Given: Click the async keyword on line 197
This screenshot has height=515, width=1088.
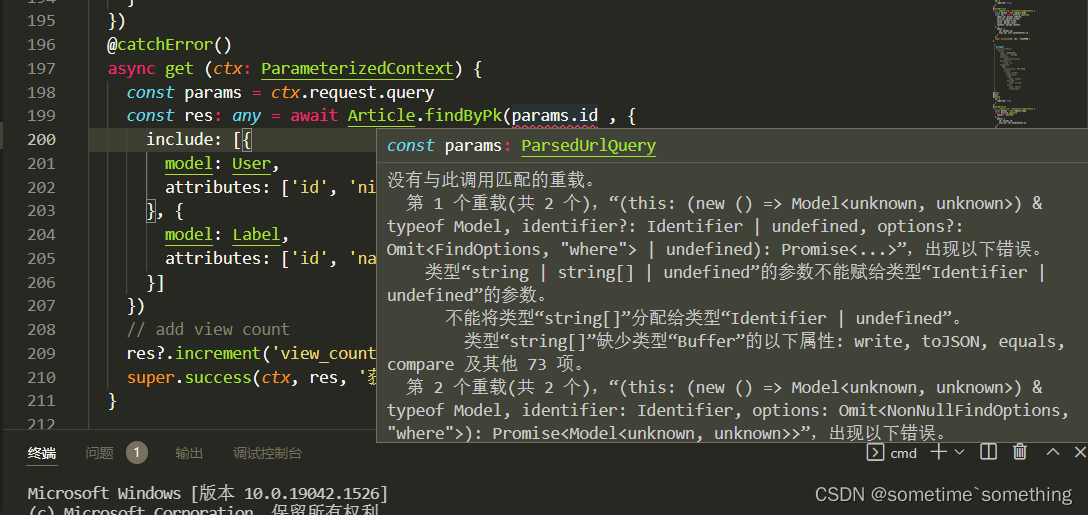Looking at the screenshot, I should click(132, 69).
